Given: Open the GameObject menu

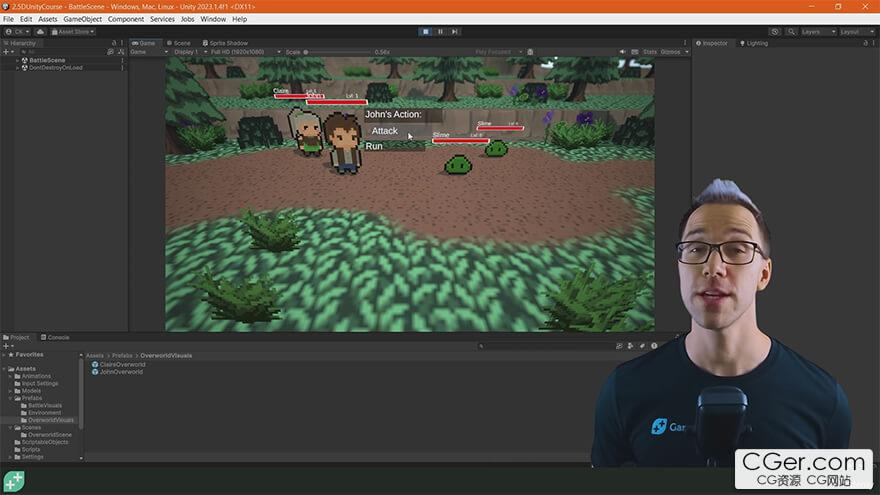Looking at the screenshot, I should [82, 19].
